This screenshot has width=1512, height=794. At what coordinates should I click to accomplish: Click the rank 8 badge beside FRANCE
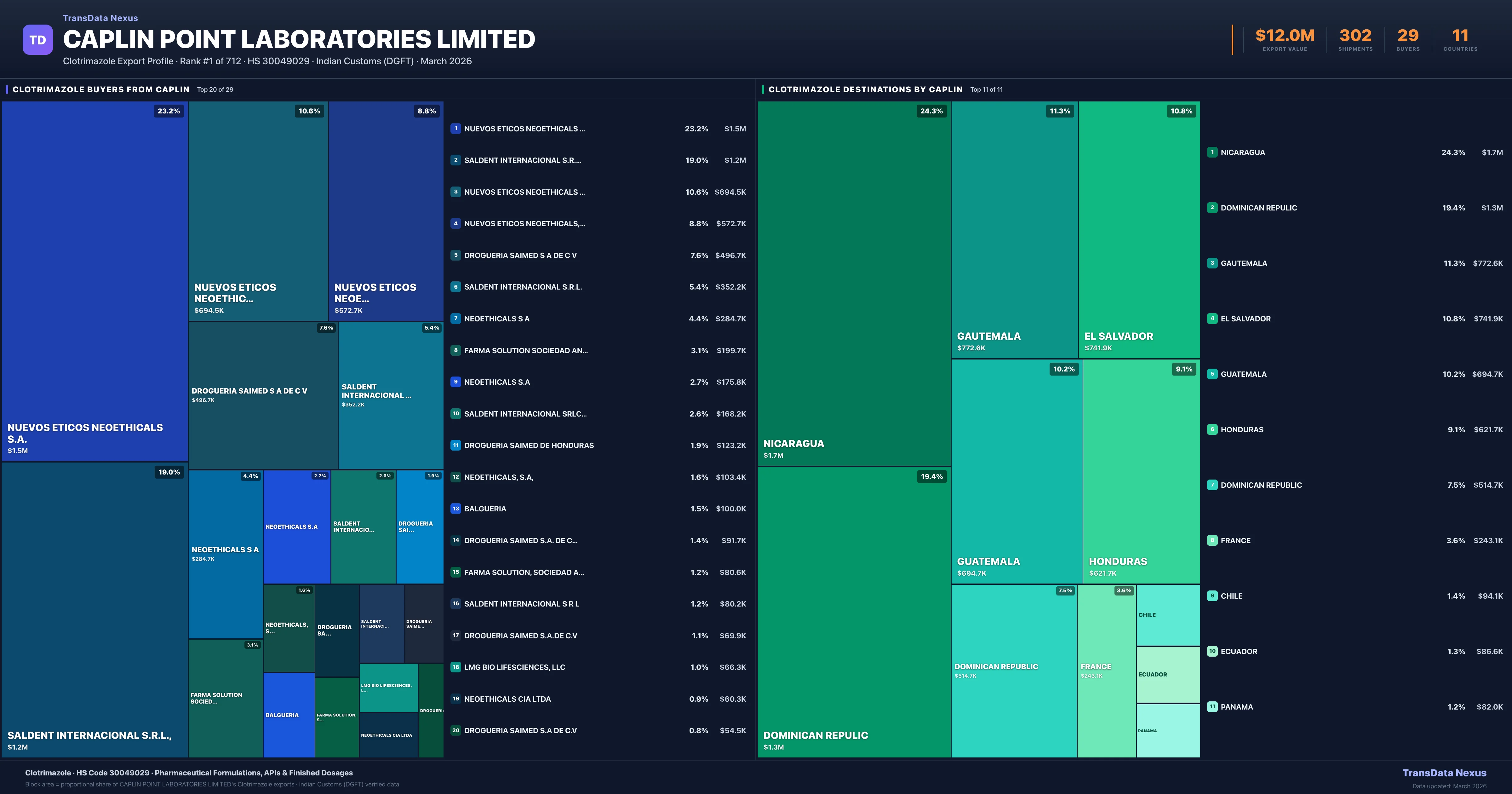[1213, 540]
